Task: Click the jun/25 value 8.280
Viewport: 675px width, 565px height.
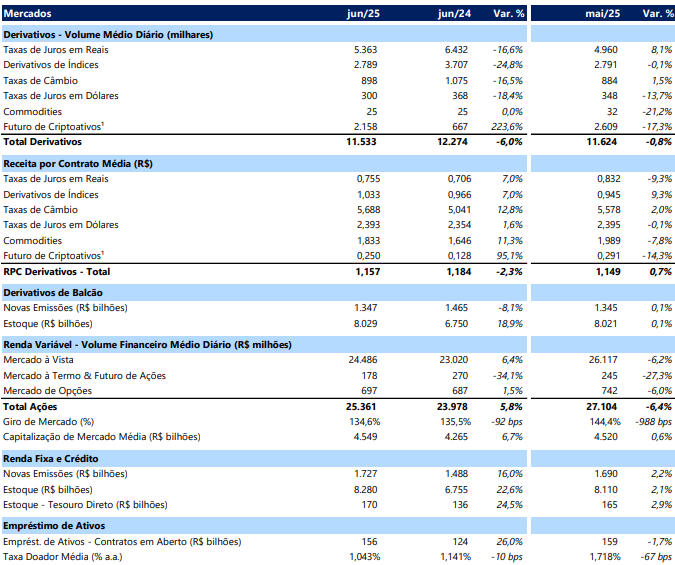Action: [365, 490]
